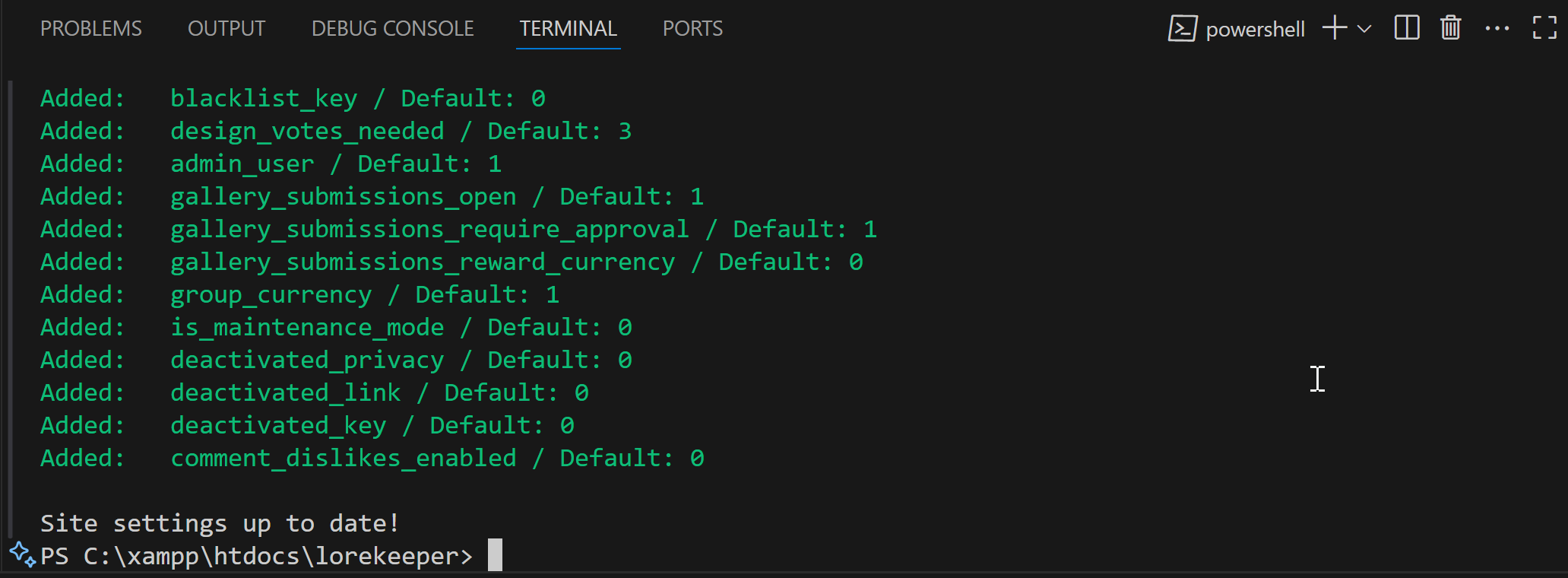Focus the terminal prompt after lorekeeper>

[495, 555]
